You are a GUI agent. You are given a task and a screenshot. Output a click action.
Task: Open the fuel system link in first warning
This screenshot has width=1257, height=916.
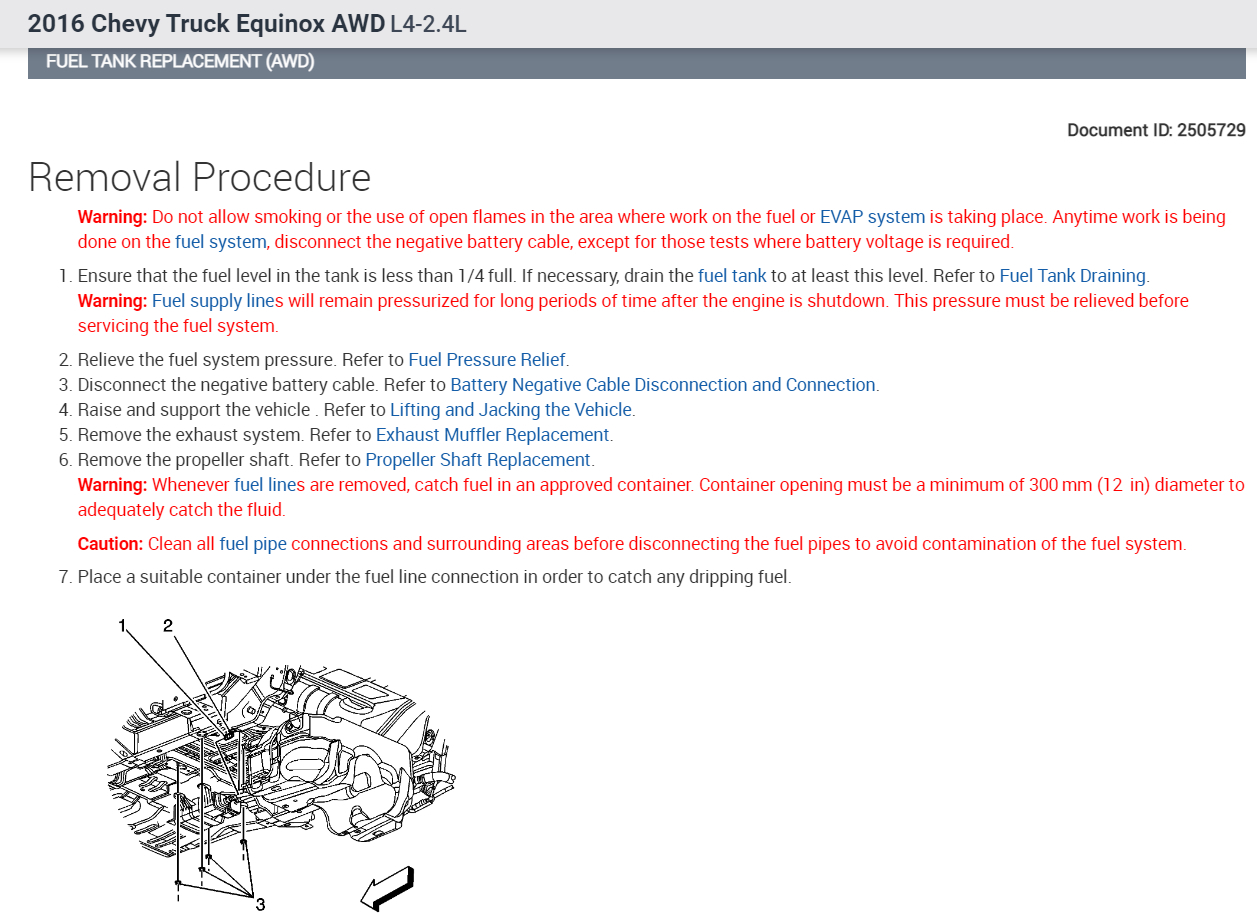[220, 242]
